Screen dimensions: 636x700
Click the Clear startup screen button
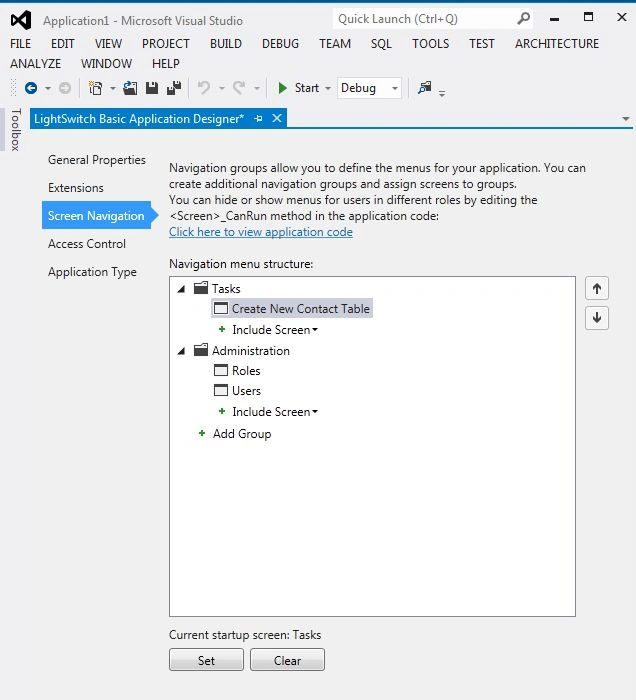coord(287,660)
